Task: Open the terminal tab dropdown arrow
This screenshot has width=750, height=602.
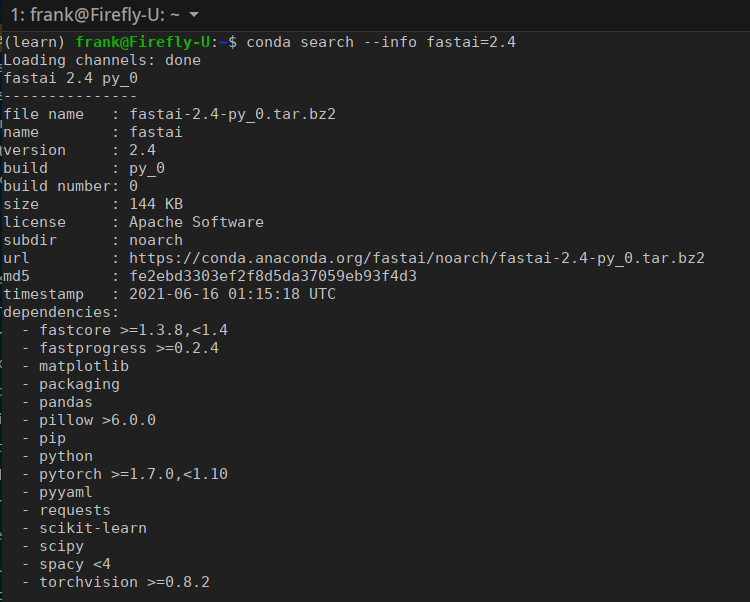Action: (x=194, y=15)
